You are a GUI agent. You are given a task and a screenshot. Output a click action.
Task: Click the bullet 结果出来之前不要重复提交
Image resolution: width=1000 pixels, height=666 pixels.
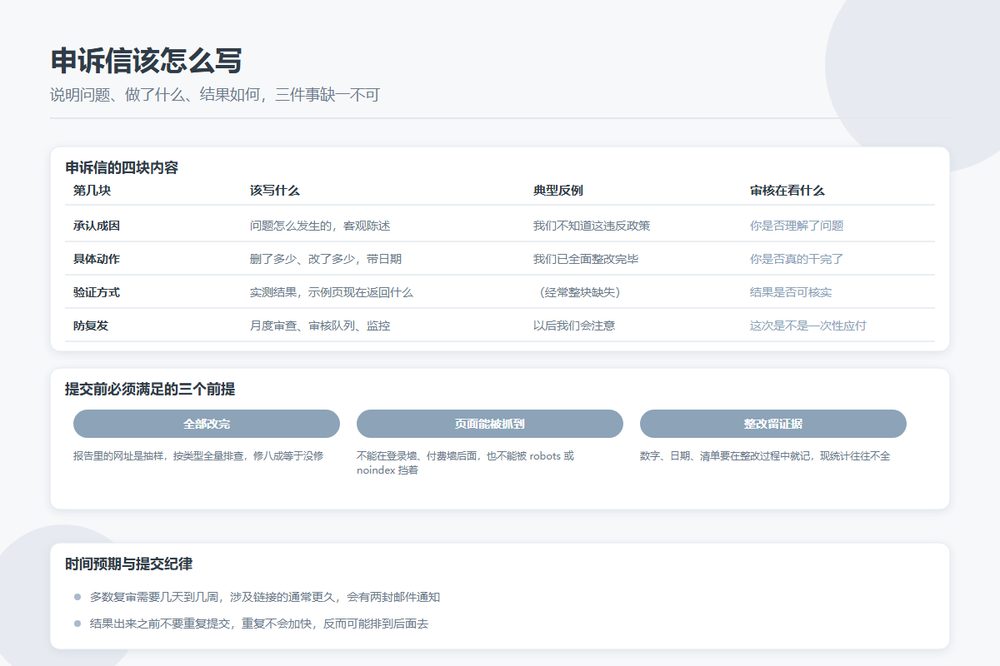pyautogui.click(x=259, y=624)
